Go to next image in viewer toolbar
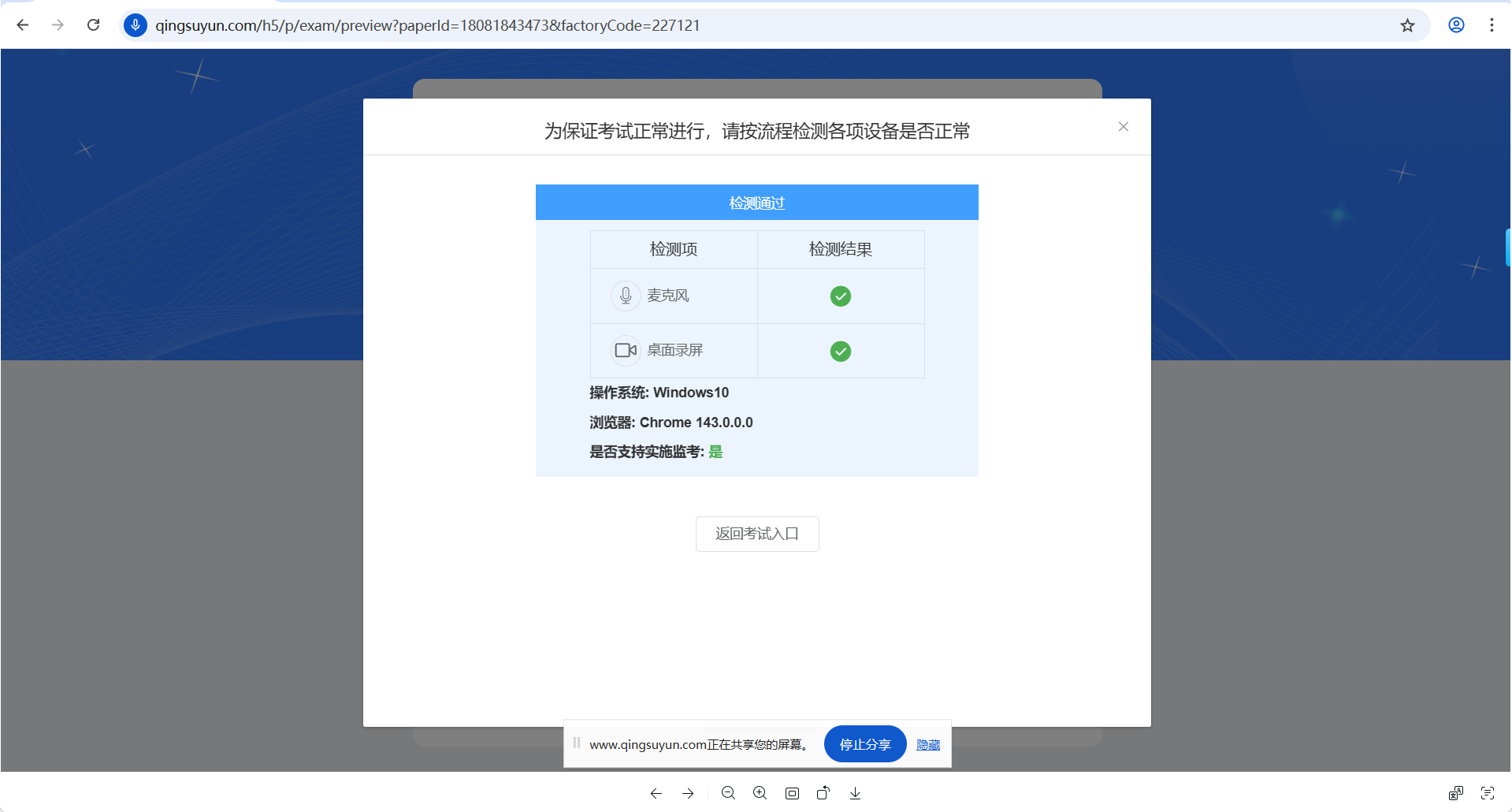The height and width of the screenshot is (812, 1512). click(688, 793)
